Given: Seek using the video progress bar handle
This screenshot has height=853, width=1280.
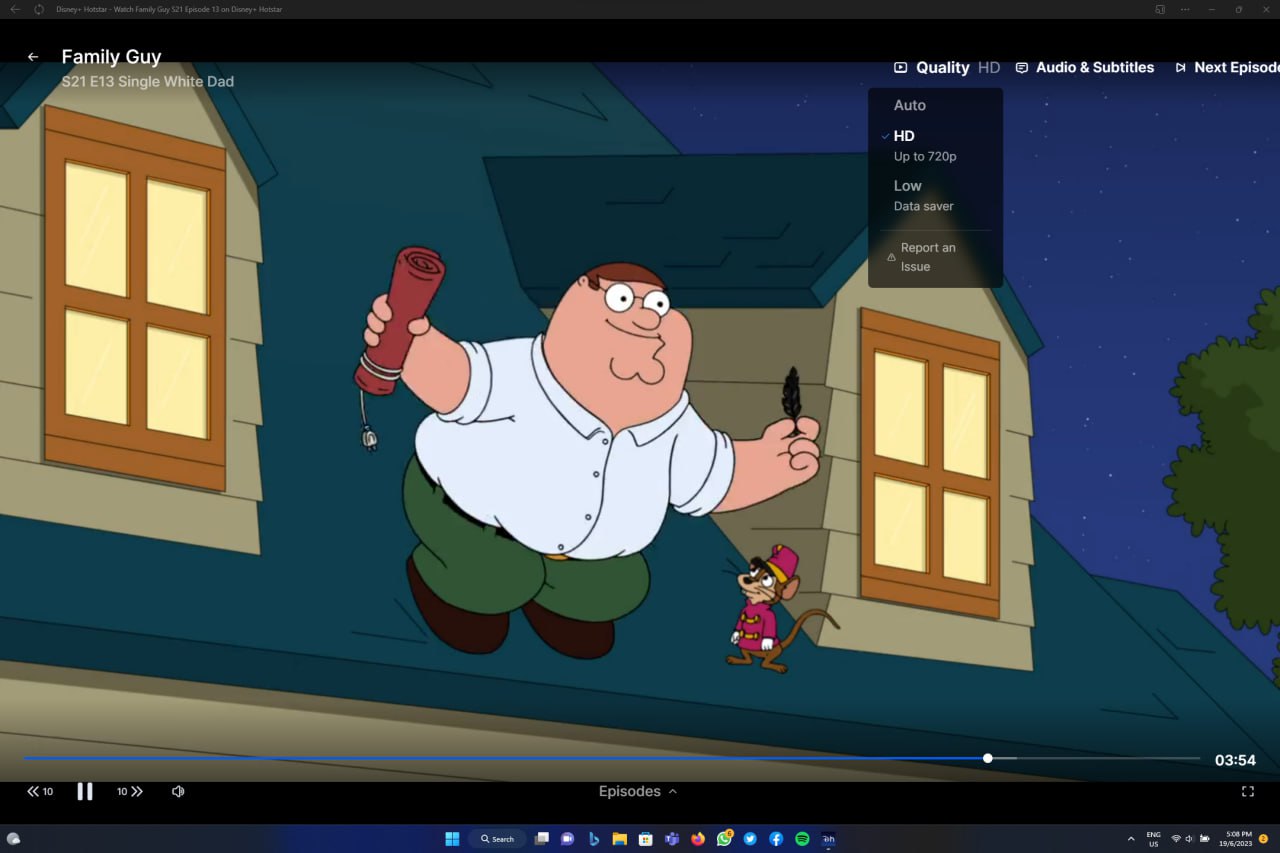Looking at the screenshot, I should pos(988,758).
